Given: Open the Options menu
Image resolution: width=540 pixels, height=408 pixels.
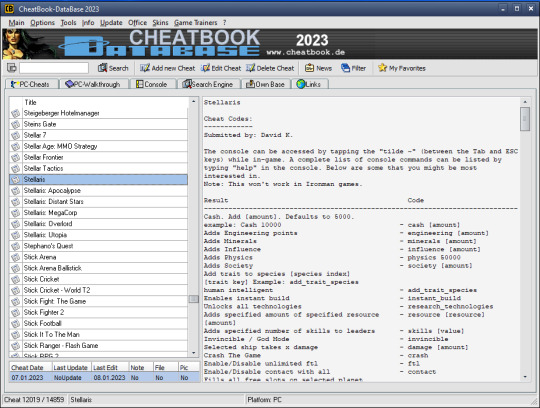Looking at the screenshot, I should click(42, 23).
